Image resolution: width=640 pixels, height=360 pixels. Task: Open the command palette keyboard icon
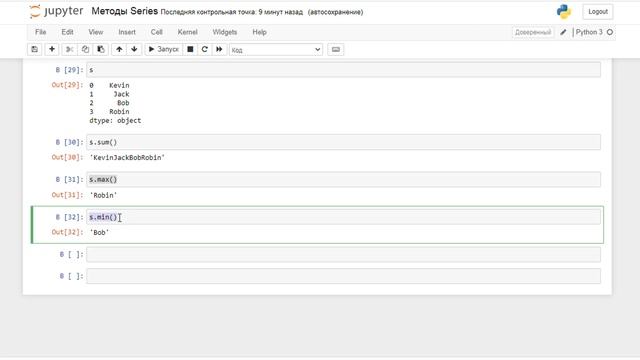336,49
